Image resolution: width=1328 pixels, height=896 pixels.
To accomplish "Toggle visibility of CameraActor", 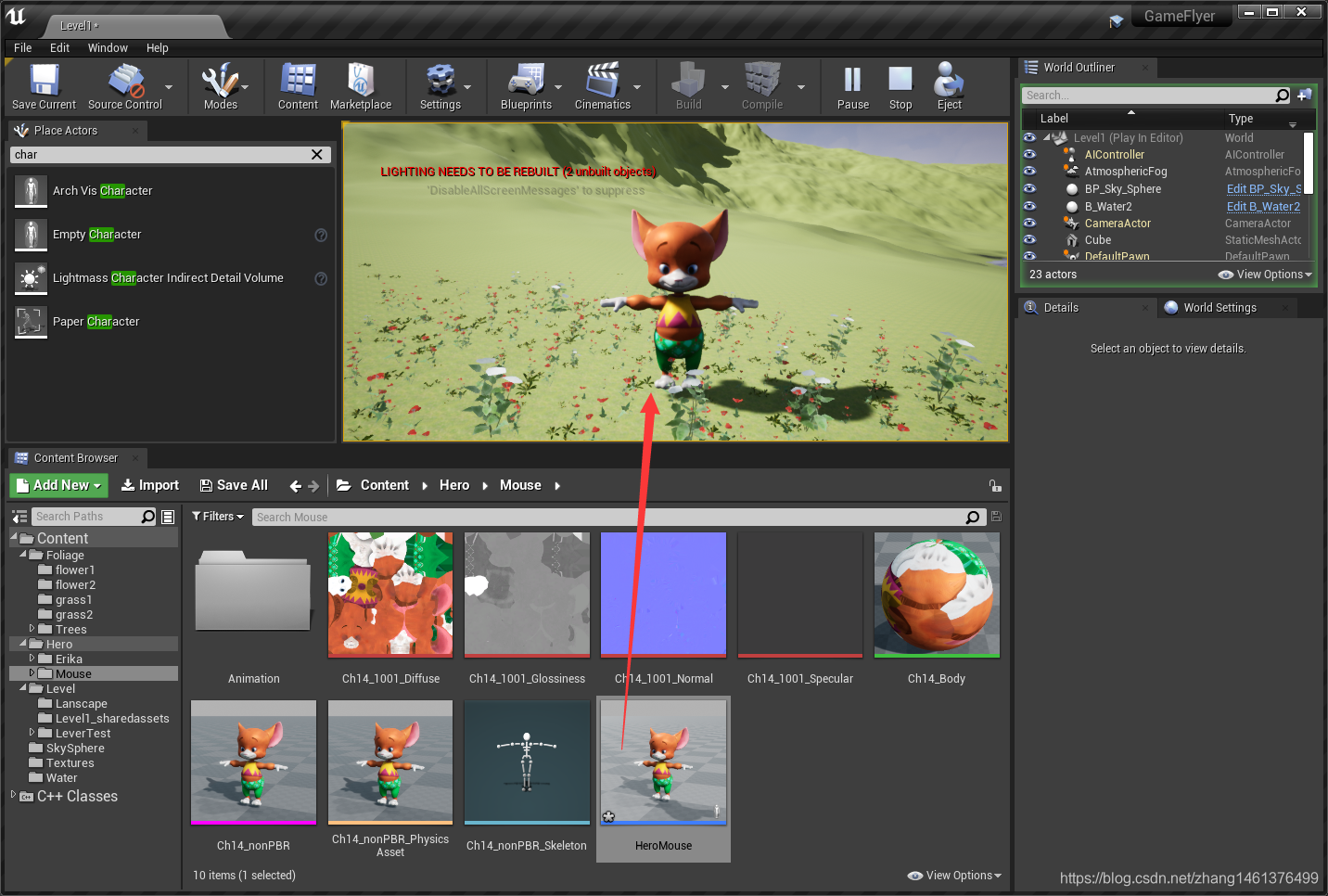I will (1029, 224).
